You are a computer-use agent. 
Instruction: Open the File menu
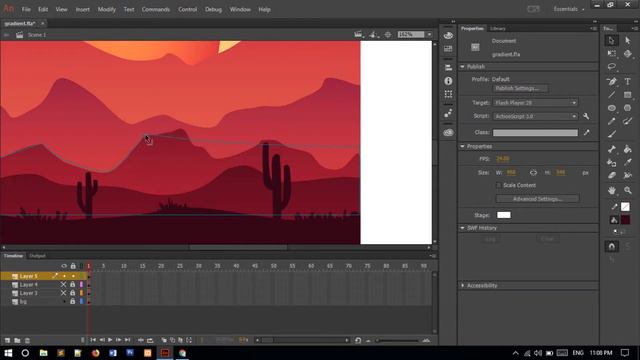(x=26, y=9)
